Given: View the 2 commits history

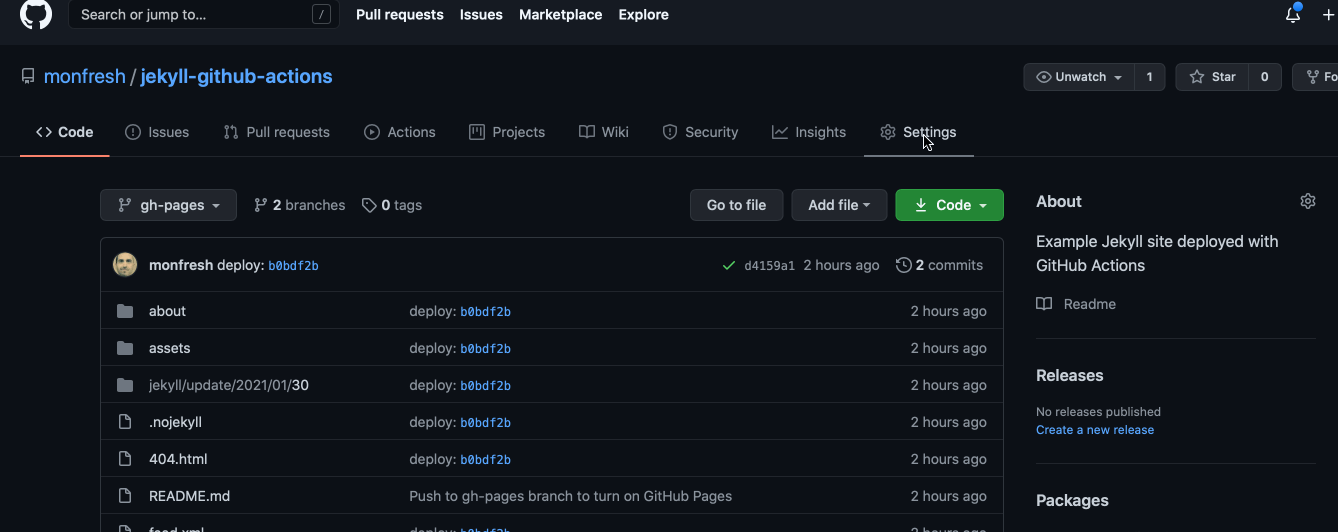Looking at the screenshot, I should pos(939,265).
